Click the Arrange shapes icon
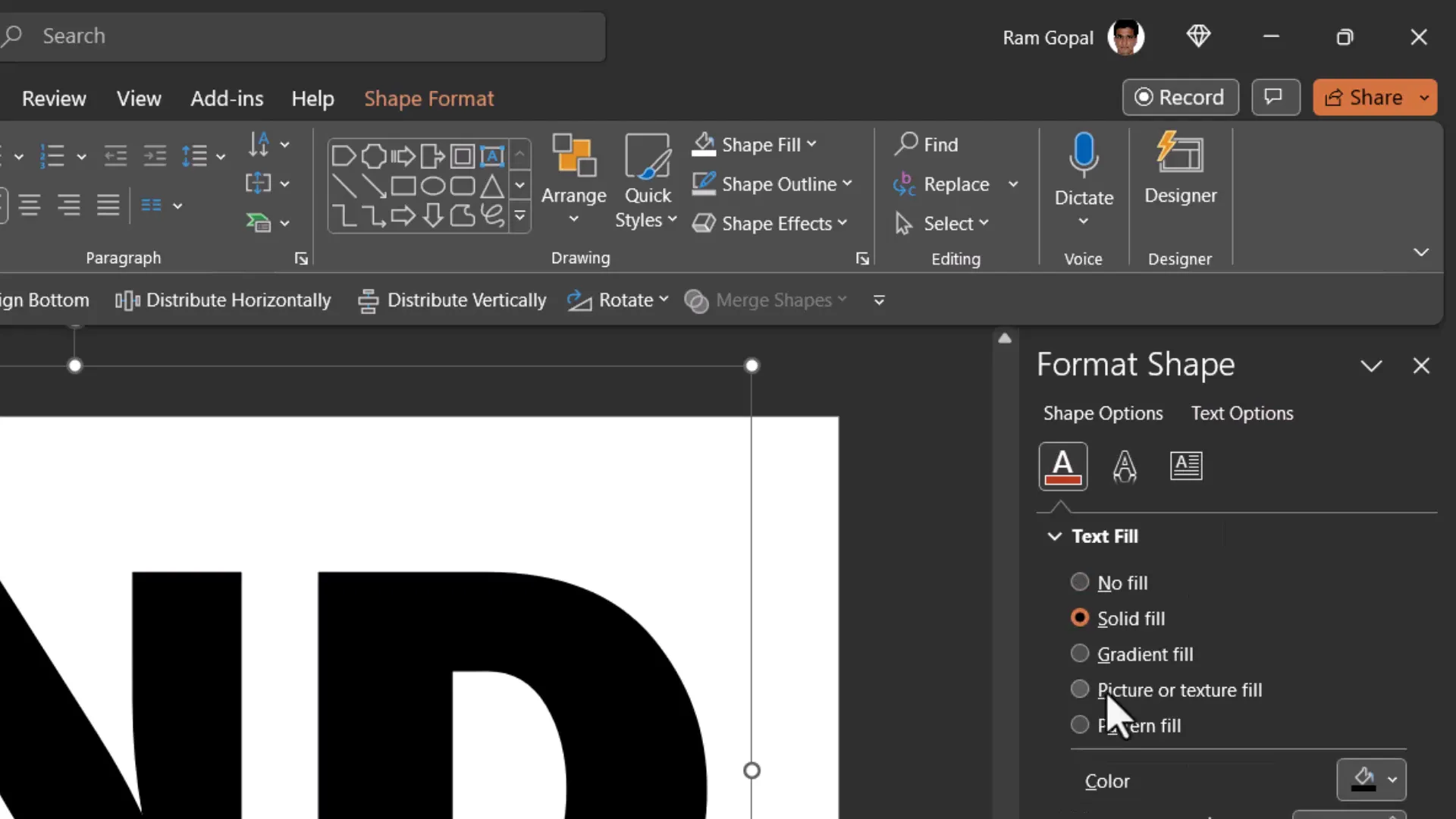This screenshot has width=1456, height=819. 573,155
